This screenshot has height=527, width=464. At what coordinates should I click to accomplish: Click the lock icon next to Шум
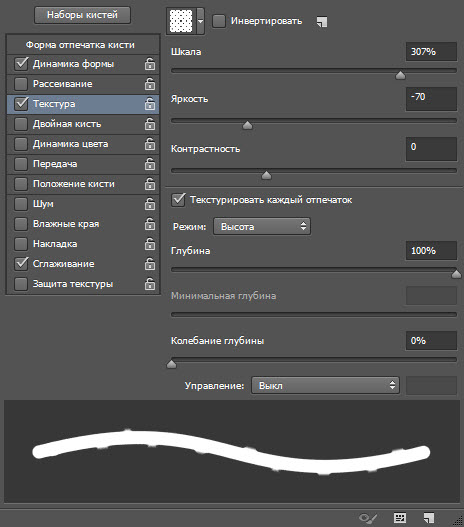150,204
